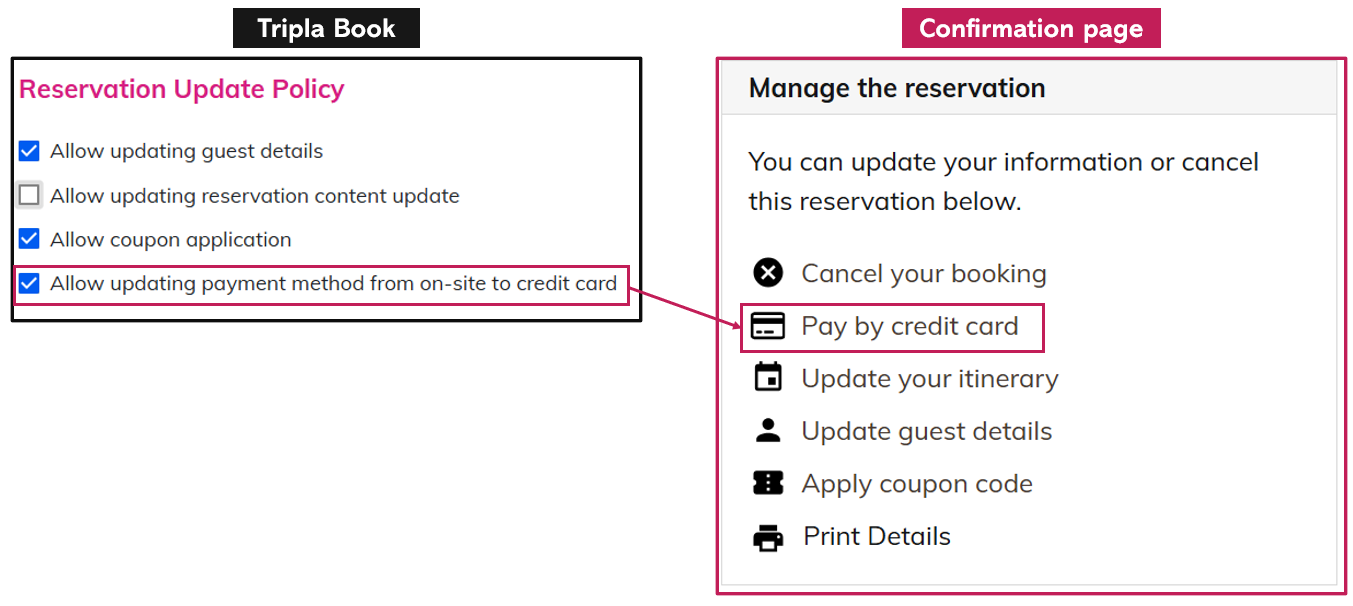Click the Reservation Update Policy heading
1353x606 pixels.
point(182,89)
